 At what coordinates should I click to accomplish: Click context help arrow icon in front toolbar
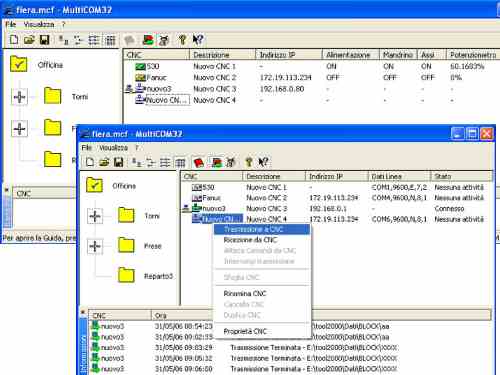point(263,162)
